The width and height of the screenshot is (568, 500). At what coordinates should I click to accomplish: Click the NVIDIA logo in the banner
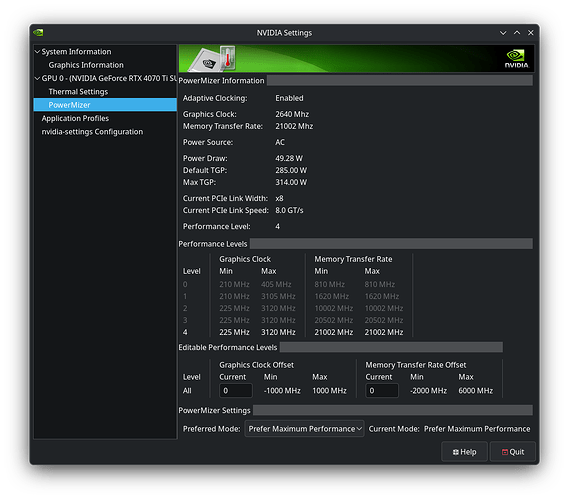[516, 59]
